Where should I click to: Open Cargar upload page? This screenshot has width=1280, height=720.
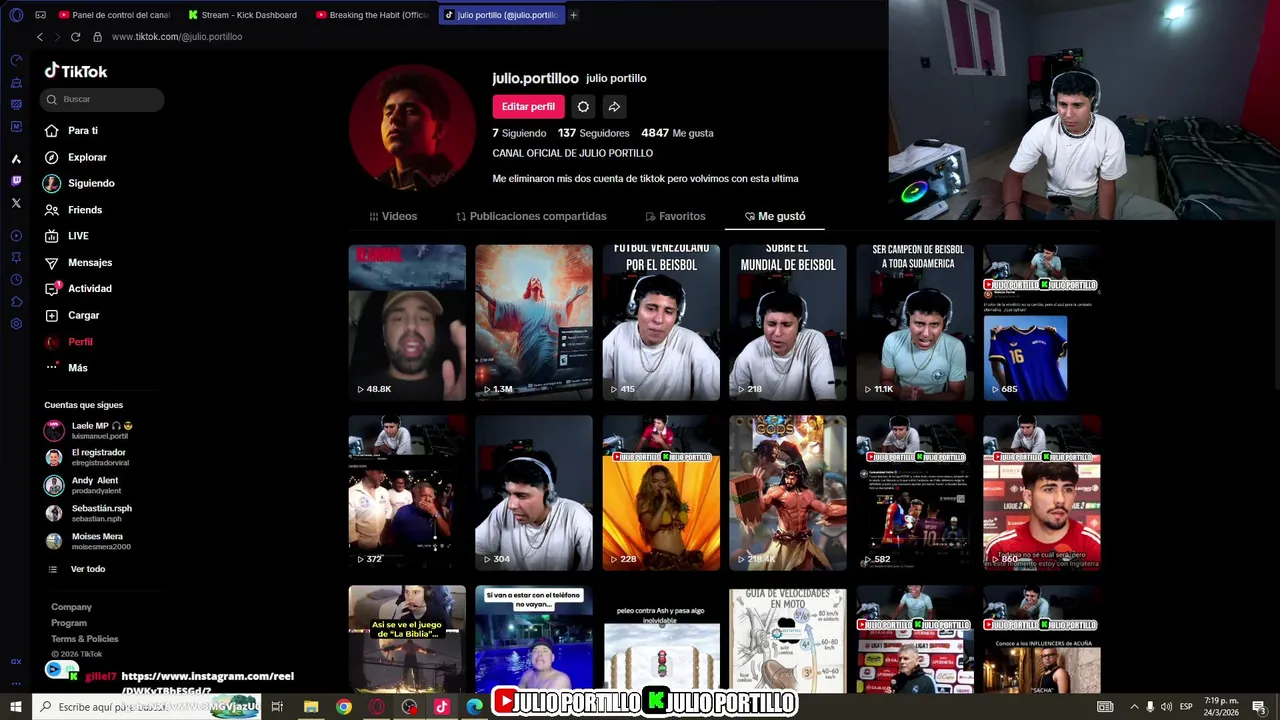72,315
